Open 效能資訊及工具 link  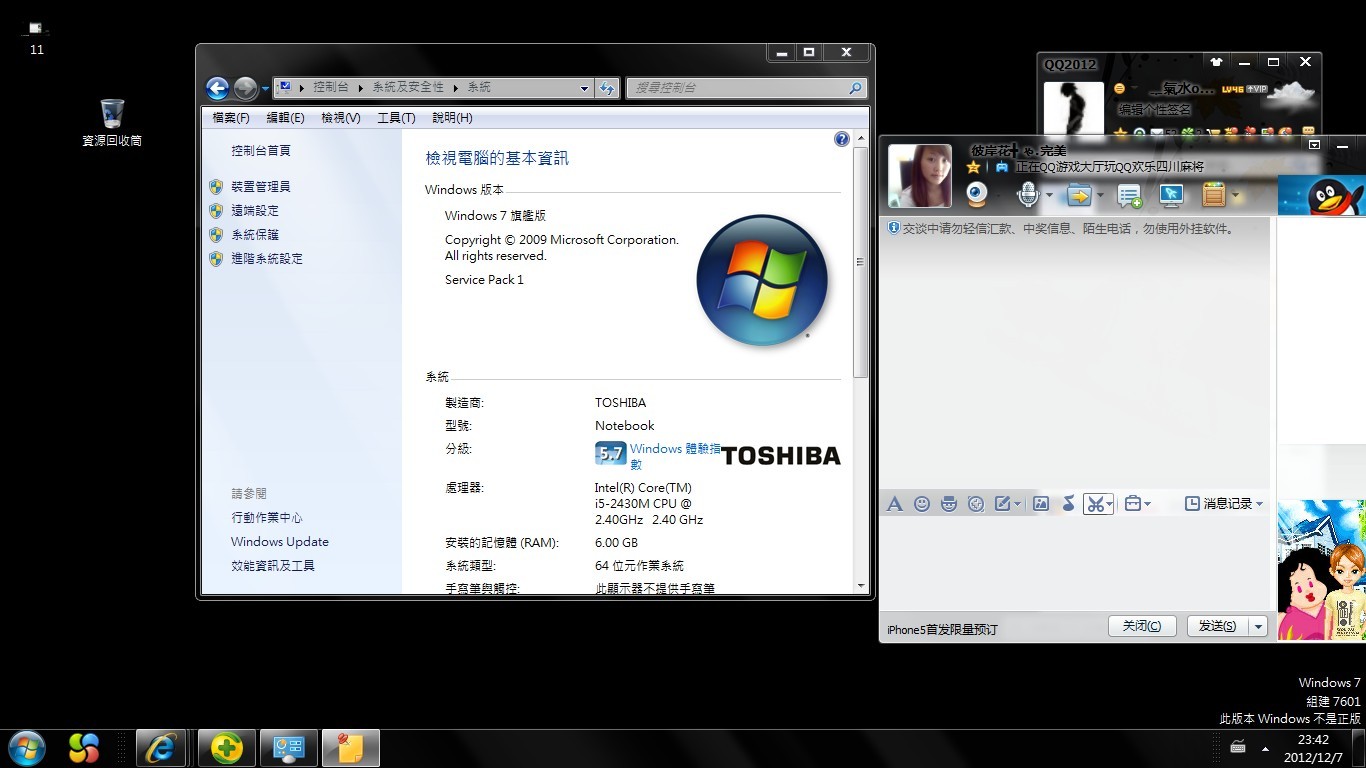(273, 565)
